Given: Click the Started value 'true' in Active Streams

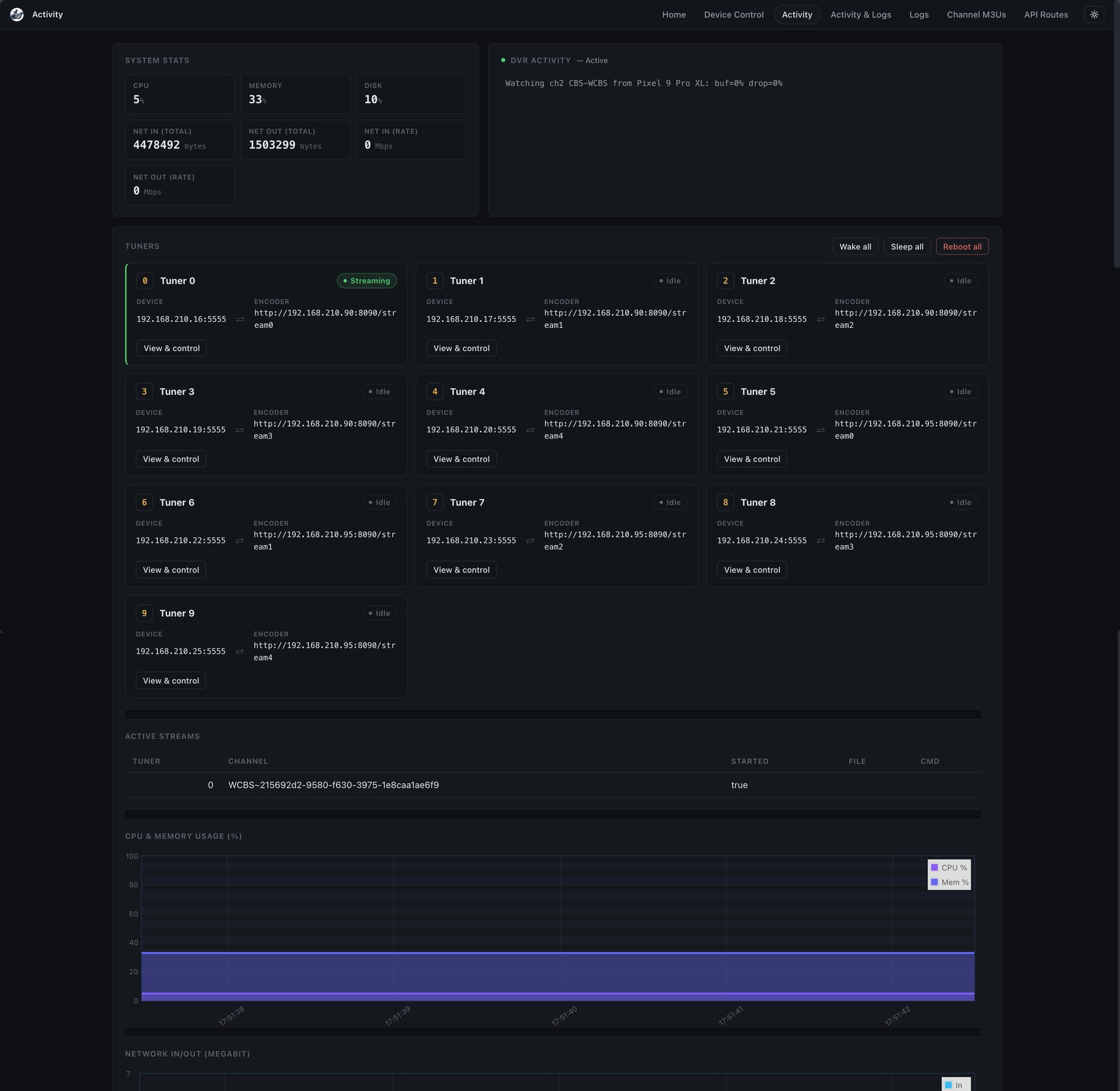Looking at the screenshot, I should click(x=739, y=785).
